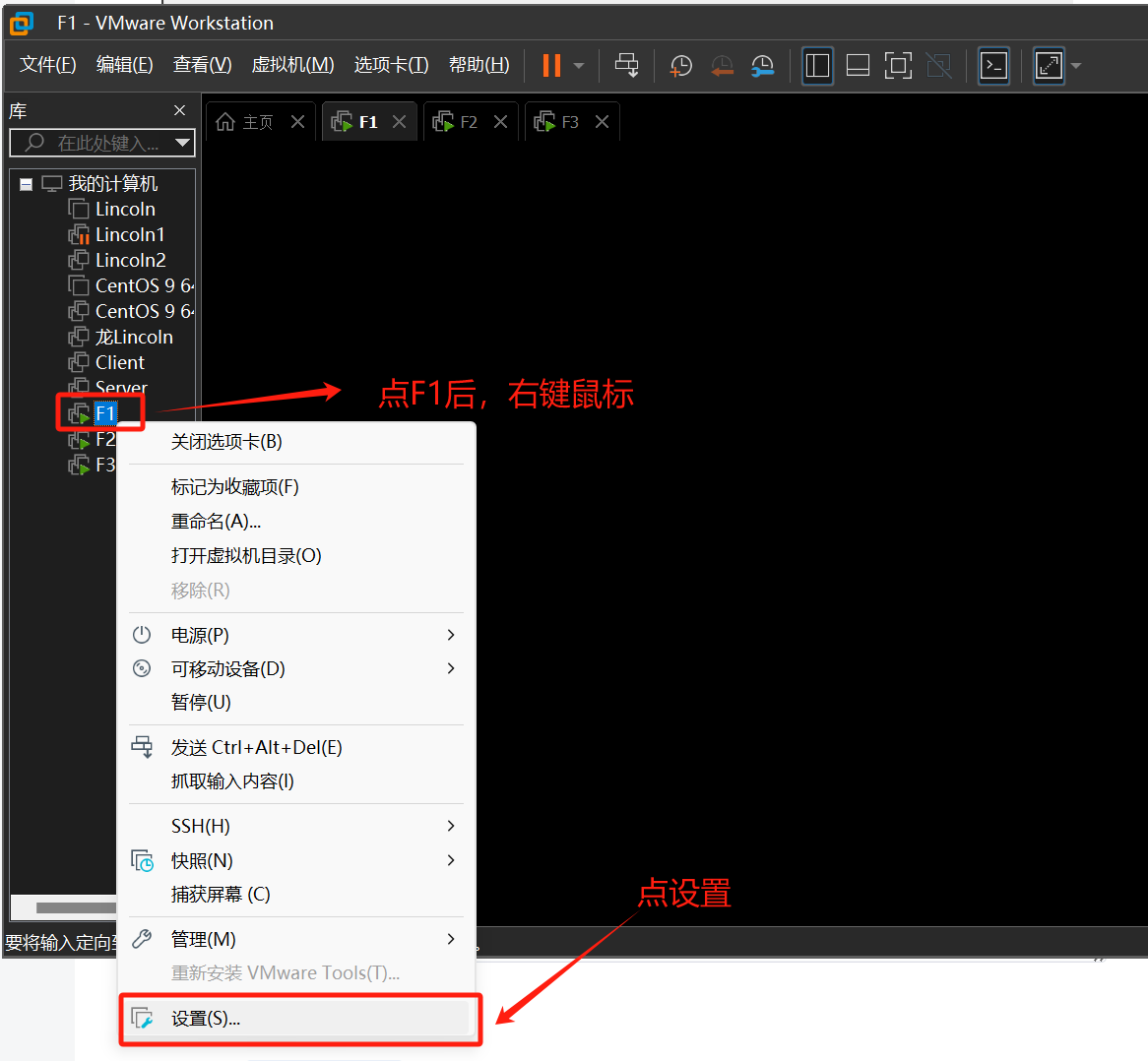The width and height of the screenshot is (1148, 1061).
Task: Choose 标记为收藏项(F) from context menu
Action: pos(296,487)
